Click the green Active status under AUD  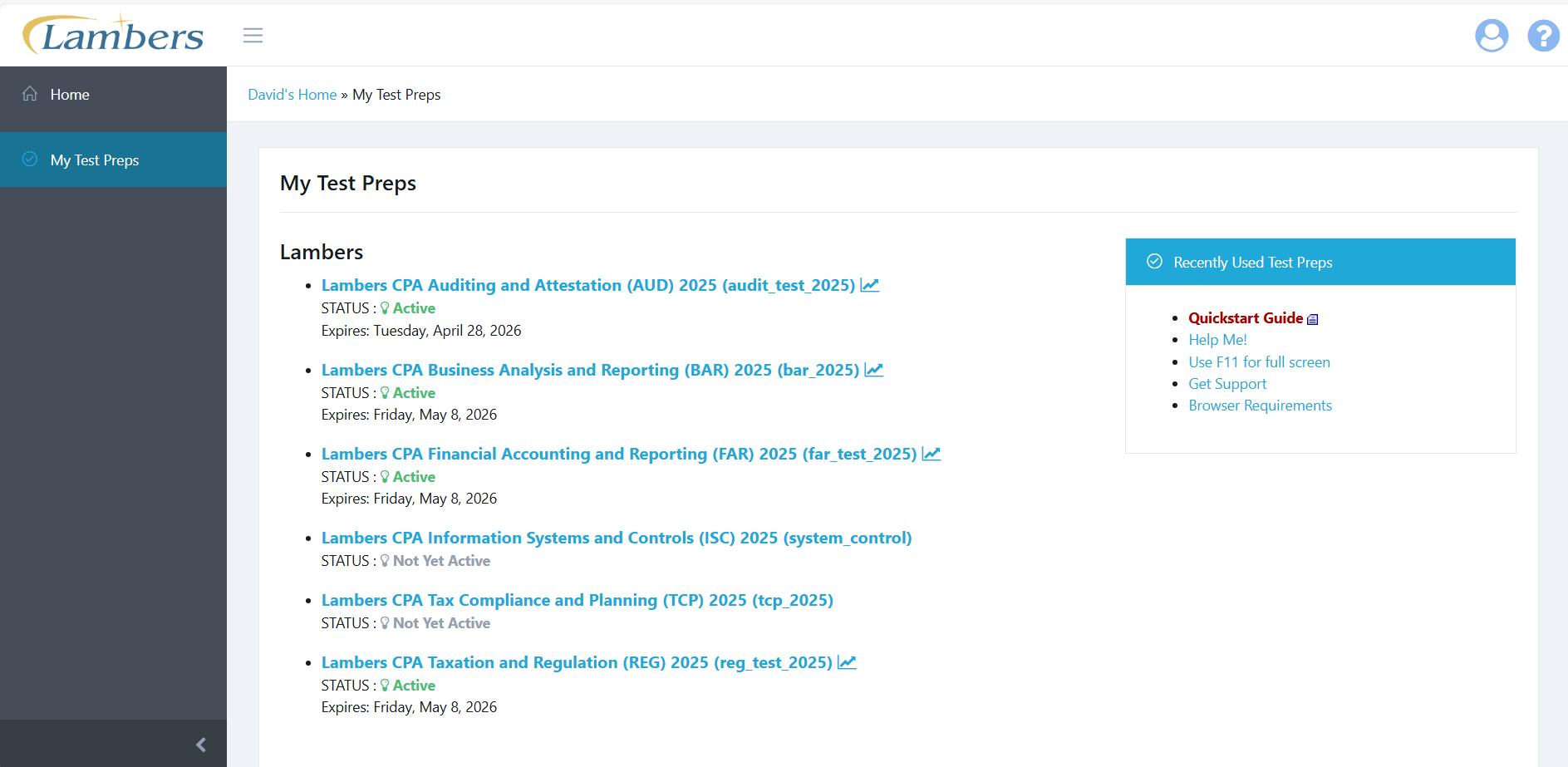(x=414, y=308)
